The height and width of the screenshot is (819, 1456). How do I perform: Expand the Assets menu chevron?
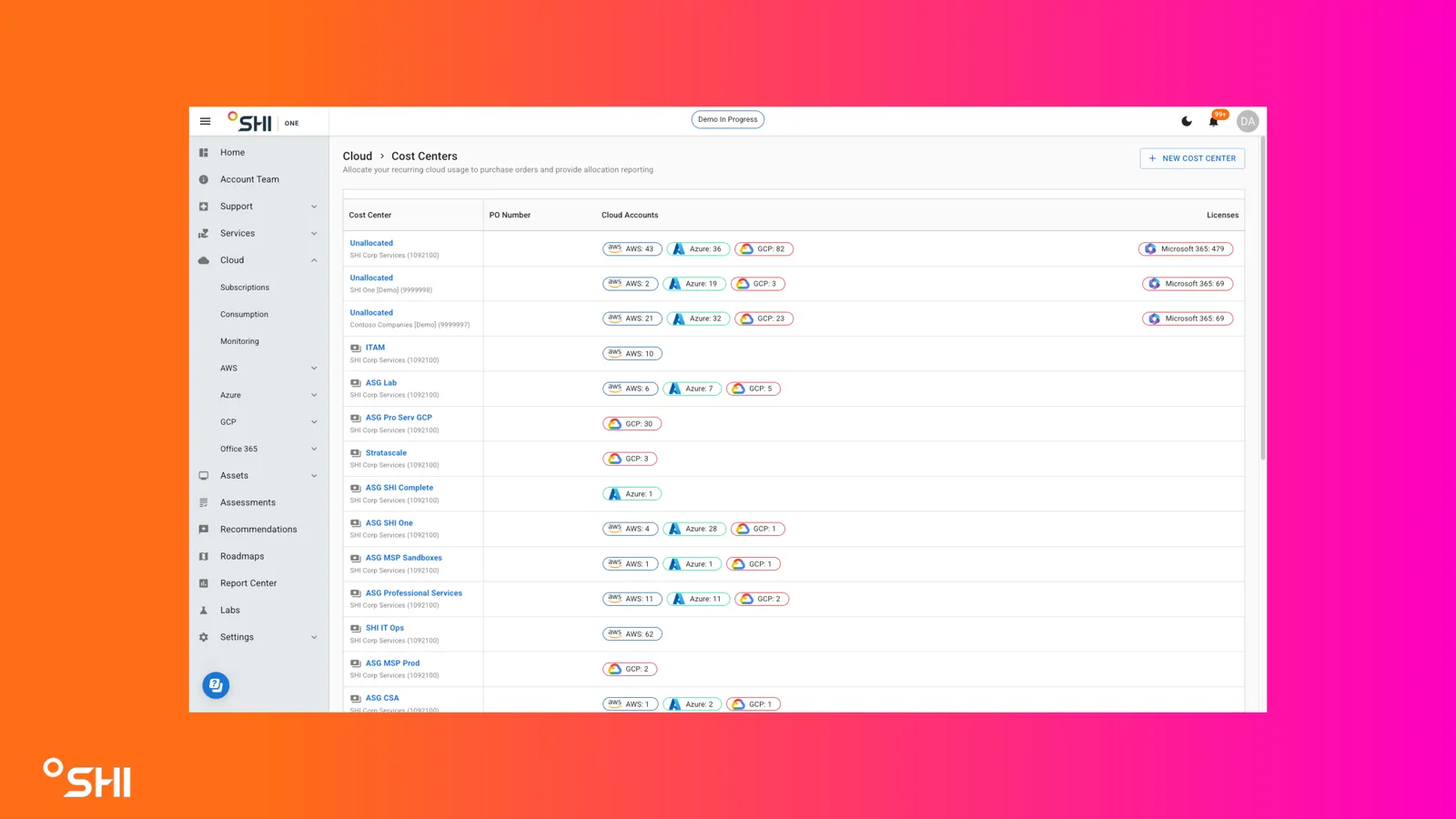tap(314, 476)
